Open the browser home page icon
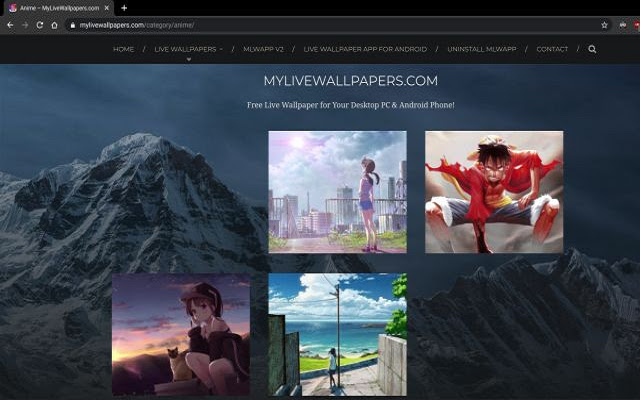 54,25
